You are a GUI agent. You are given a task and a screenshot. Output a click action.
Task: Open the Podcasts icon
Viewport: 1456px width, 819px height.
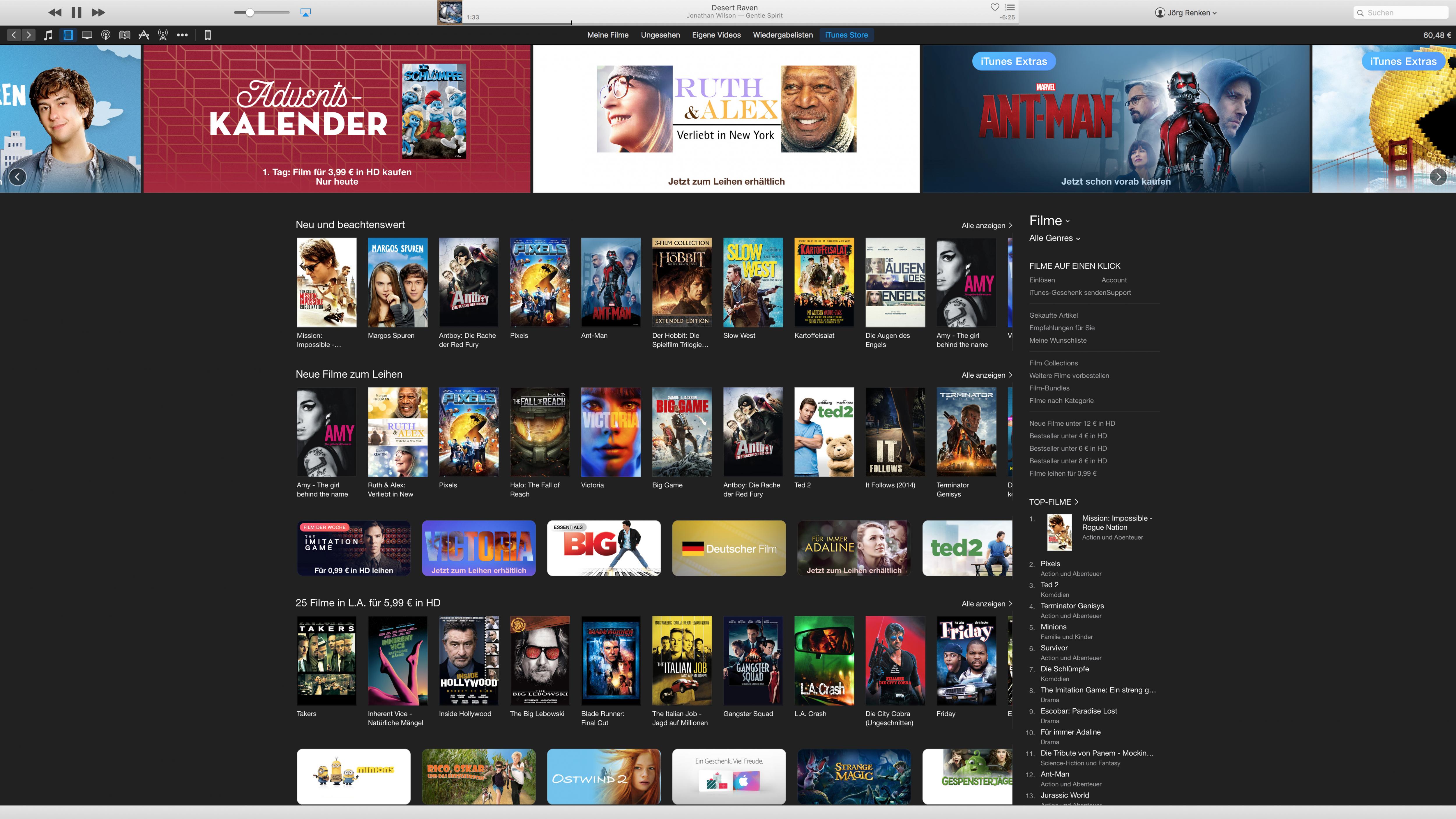106,34
